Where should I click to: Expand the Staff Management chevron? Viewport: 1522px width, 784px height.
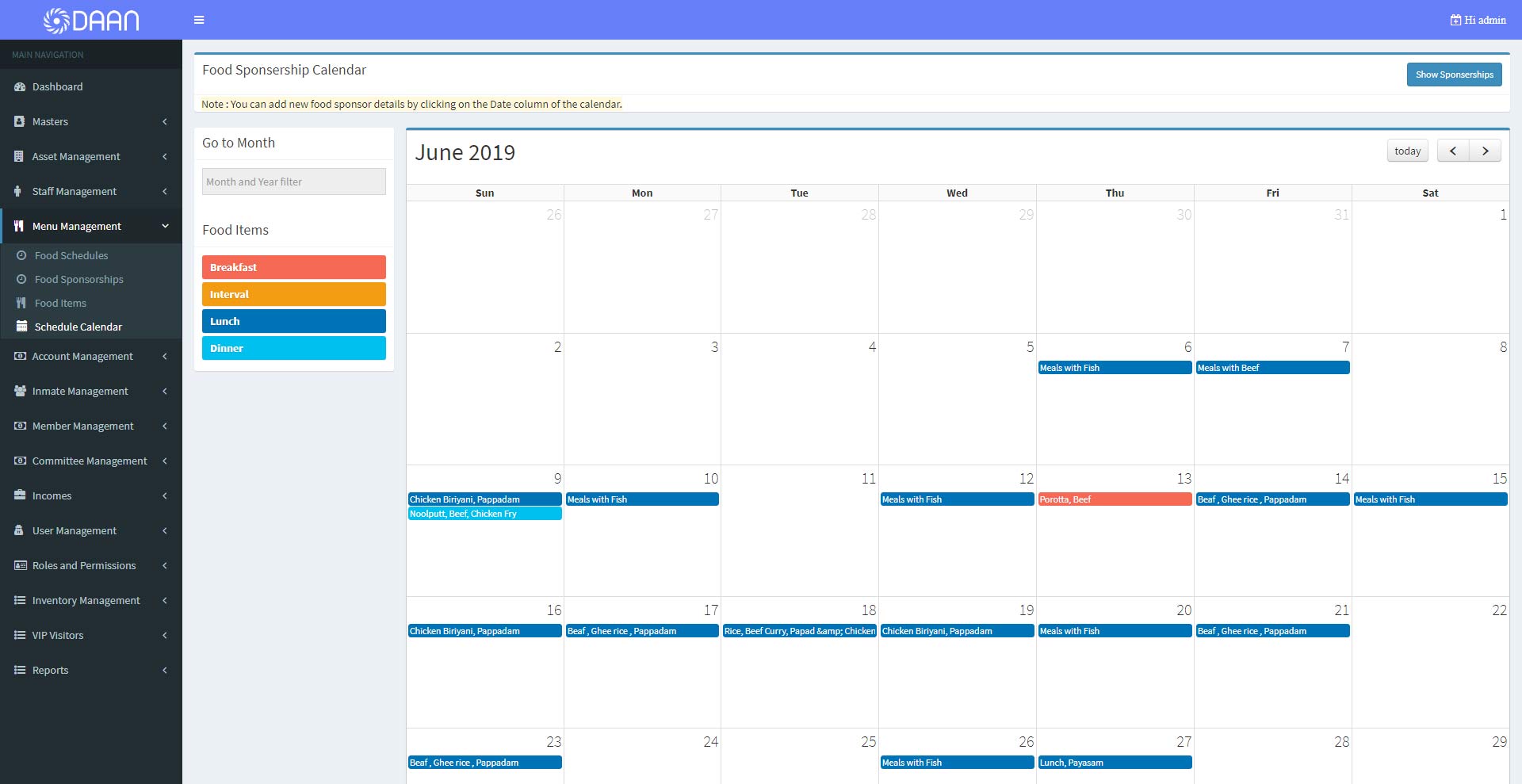(x=165, y=191)
